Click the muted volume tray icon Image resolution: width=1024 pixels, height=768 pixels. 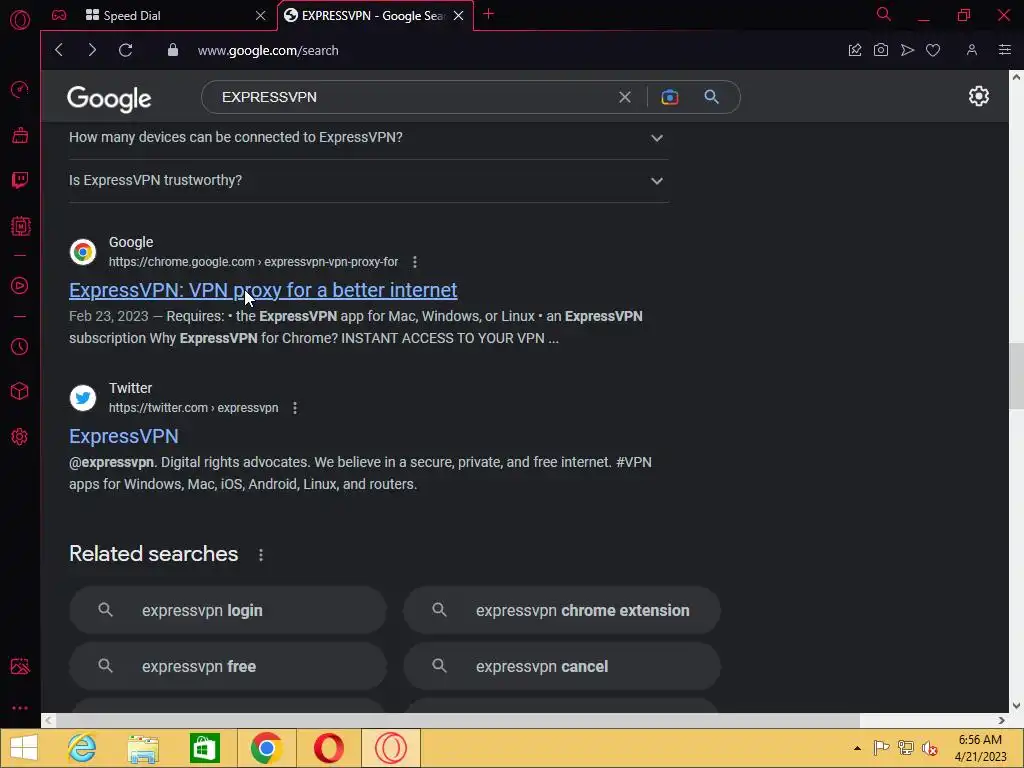929,748
